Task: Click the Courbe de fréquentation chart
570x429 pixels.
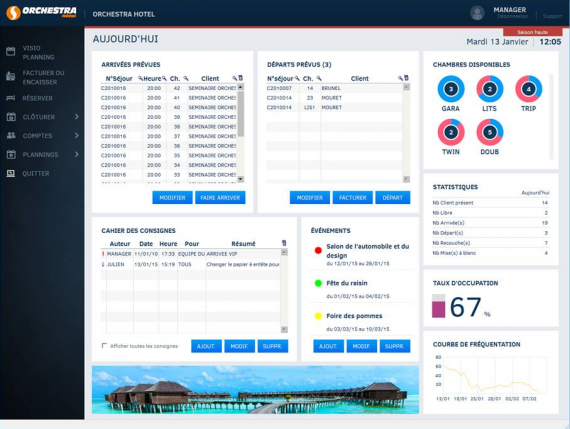Action: tap(491, 377)
